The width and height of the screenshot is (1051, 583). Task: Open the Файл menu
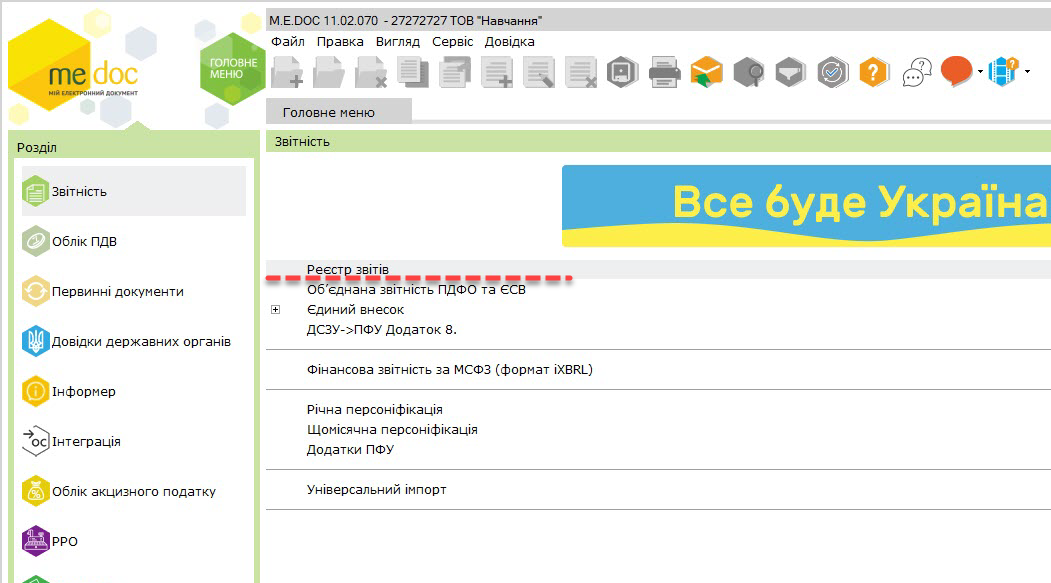288,42
